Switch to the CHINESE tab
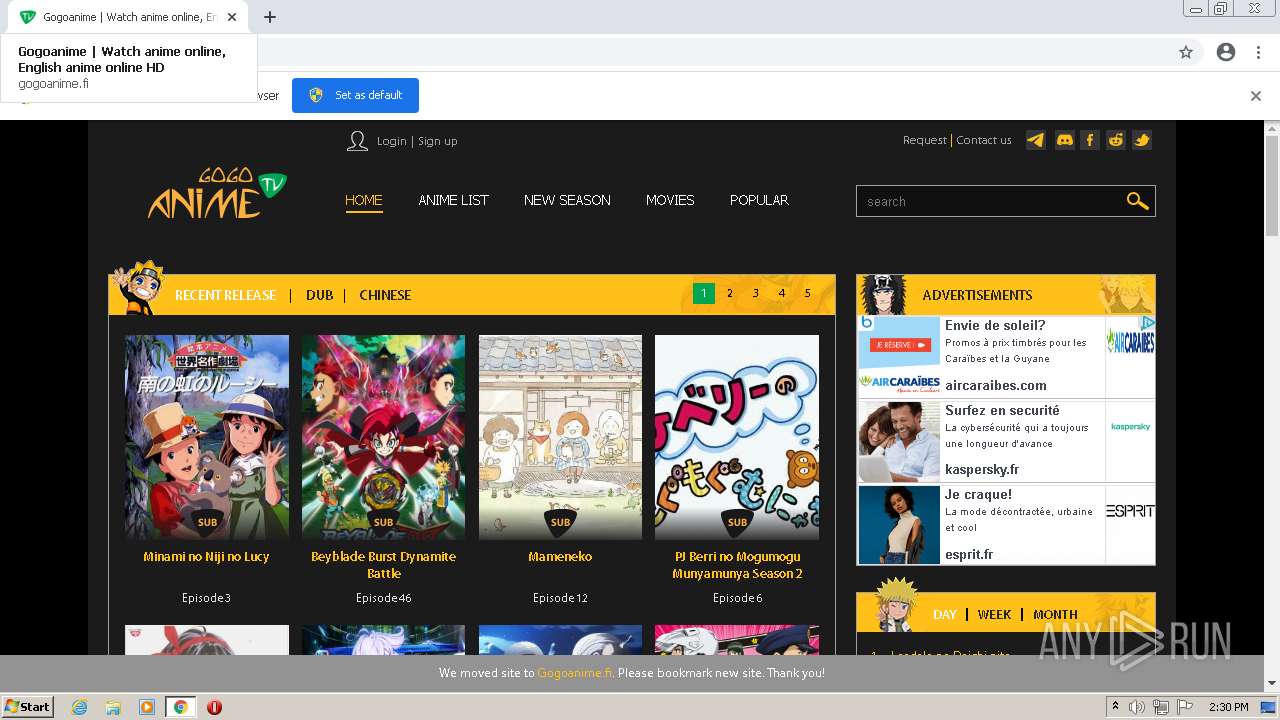Image resolution: width=1280 pixels, height=720 pixels. (x=385, y=295)
